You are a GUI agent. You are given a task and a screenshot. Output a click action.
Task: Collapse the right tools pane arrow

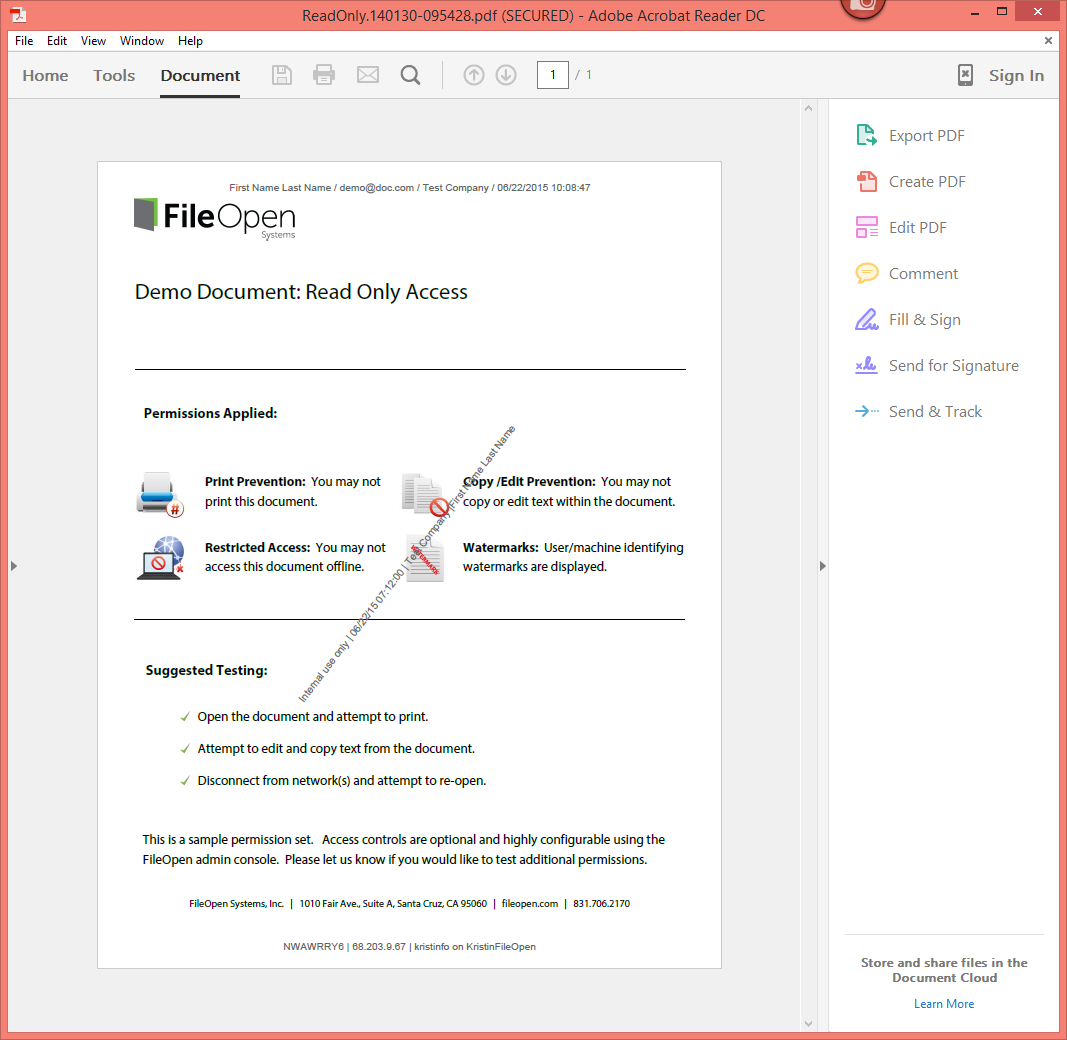tap(822, 566)
